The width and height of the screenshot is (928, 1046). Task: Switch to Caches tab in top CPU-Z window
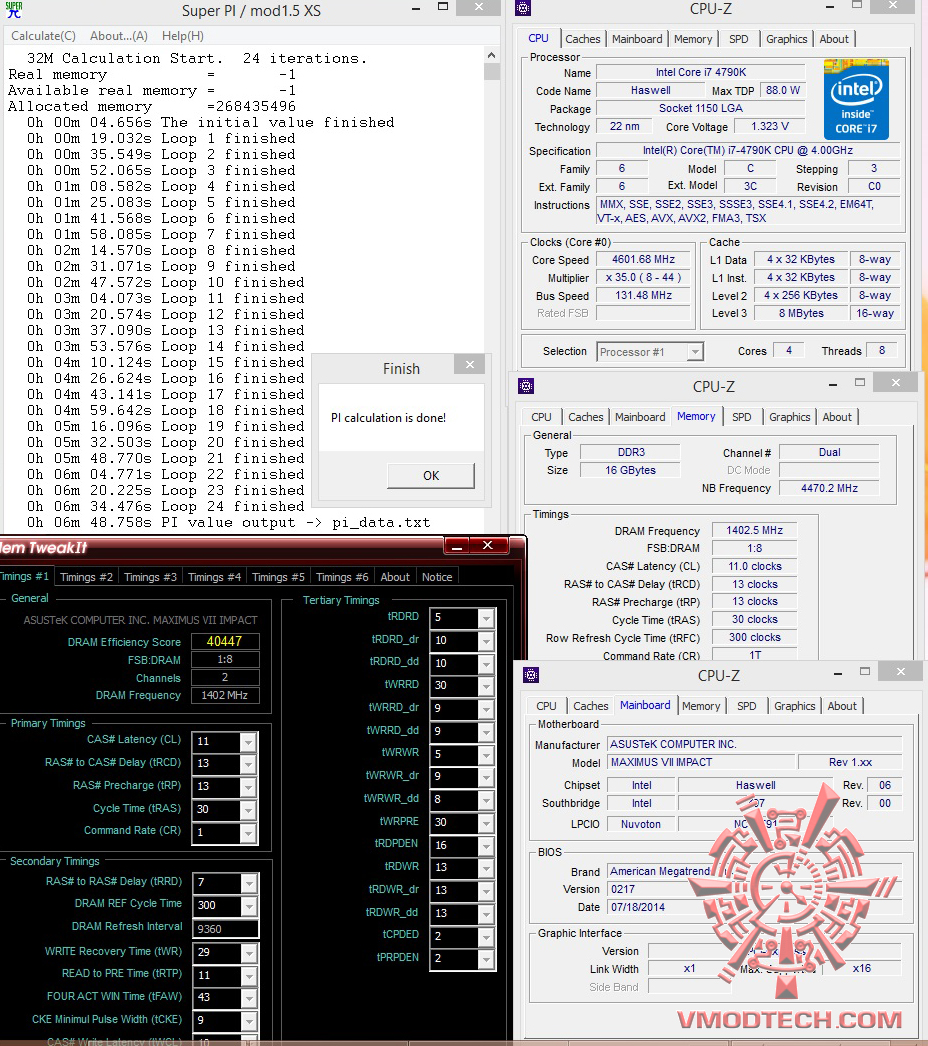[582, 39]
